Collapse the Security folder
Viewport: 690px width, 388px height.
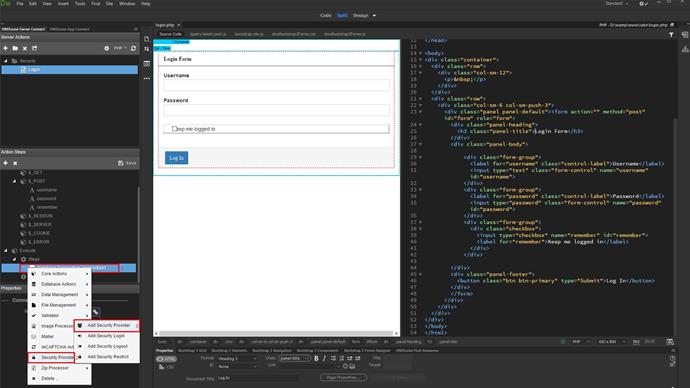6,61
